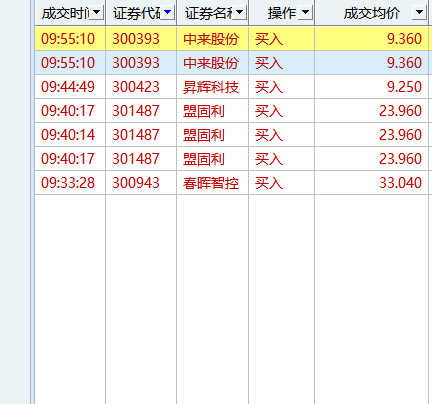Select 买入 in the 09:40:14 row
The width and height of the screenshot is (432, 404).
(269, 135)
